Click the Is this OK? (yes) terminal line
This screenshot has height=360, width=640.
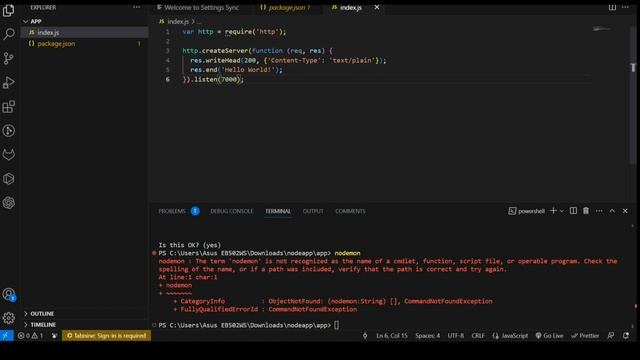click(190, 245)
